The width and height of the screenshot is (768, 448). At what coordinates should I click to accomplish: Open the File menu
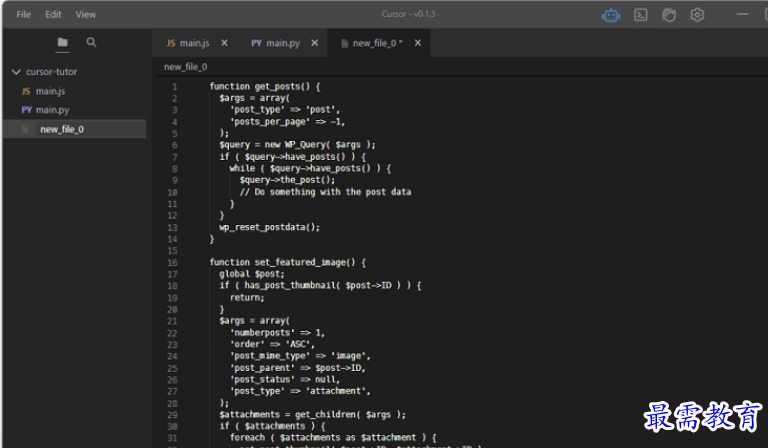tap(23, 14)
